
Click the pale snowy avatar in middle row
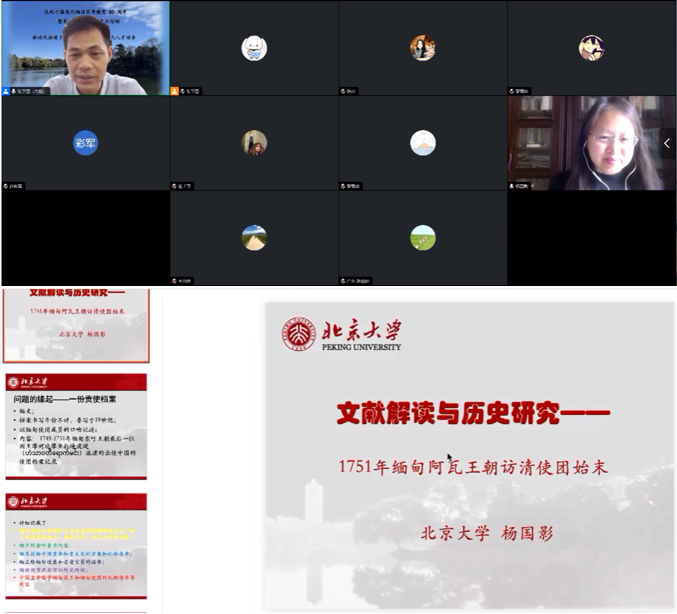pos(423,142)
